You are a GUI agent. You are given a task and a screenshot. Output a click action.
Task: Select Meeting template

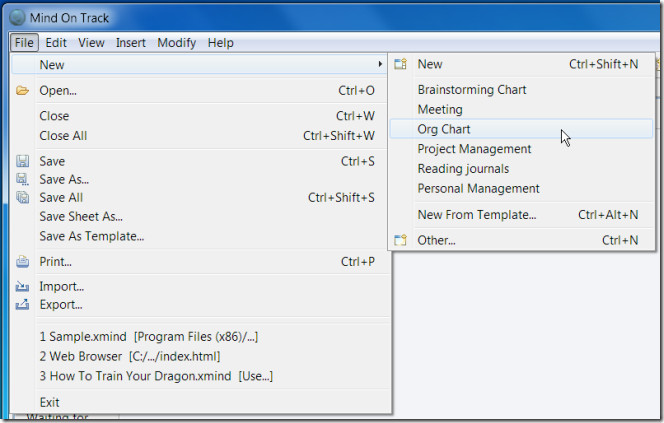coord(521,110)
